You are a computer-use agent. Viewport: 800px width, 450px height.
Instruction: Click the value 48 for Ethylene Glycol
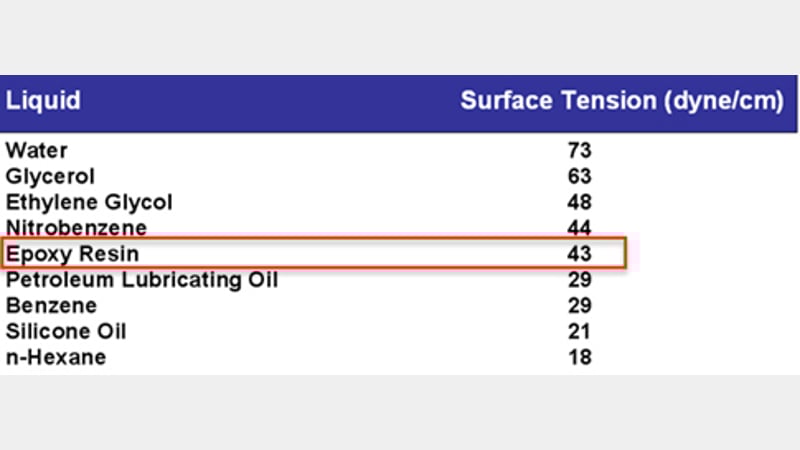pos(579,203)
